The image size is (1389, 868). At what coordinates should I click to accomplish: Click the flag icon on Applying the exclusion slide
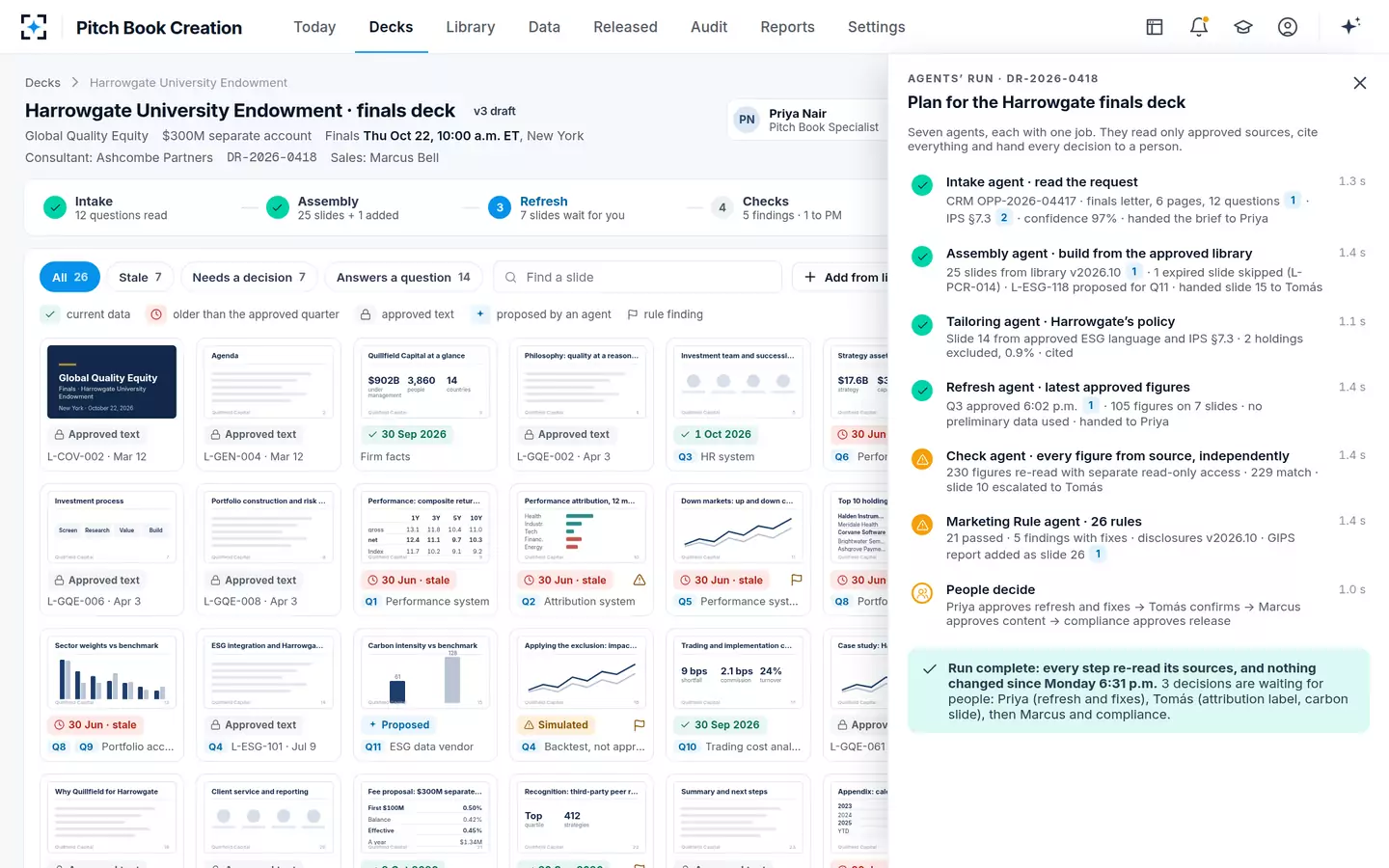pos(640,724)
